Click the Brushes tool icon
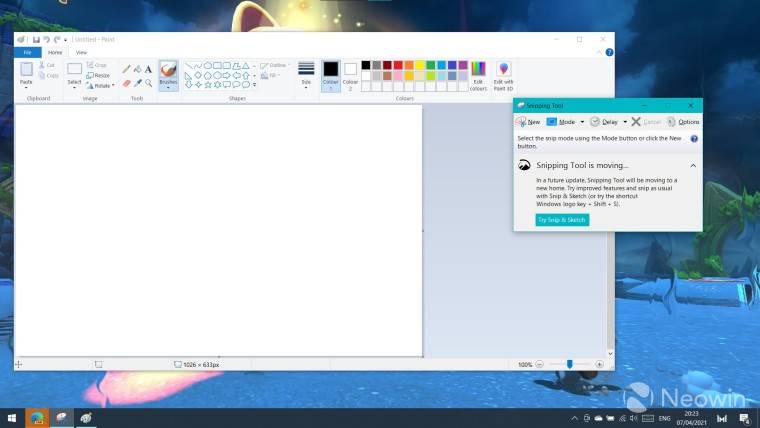 (168, 70)
